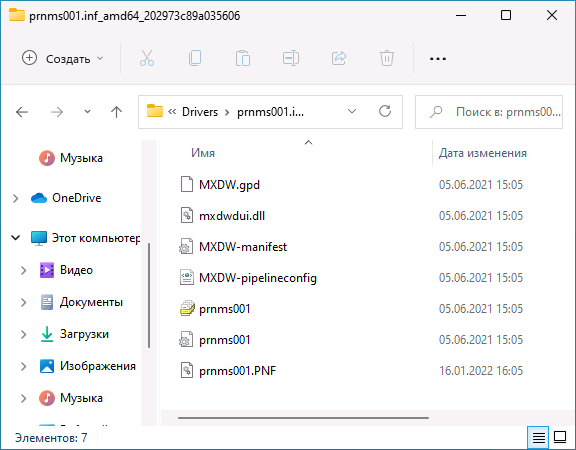Collapse the Этот компьютер tree node
Image resolution: width=576 pixels, height=450 pixels.
15,238
